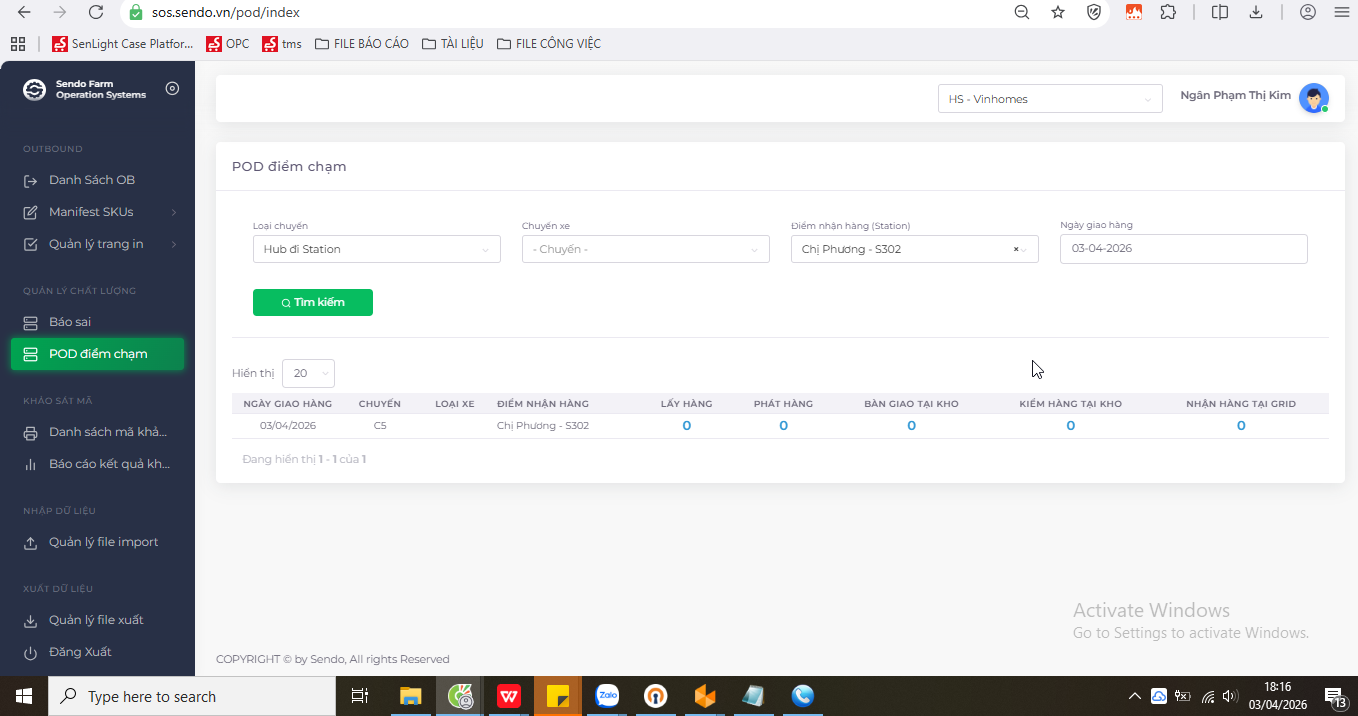This screenshot has width=1358, height=716.
Task: Click the upload icon beside file import
Action: pyautogui.click(x=30, y=542)
